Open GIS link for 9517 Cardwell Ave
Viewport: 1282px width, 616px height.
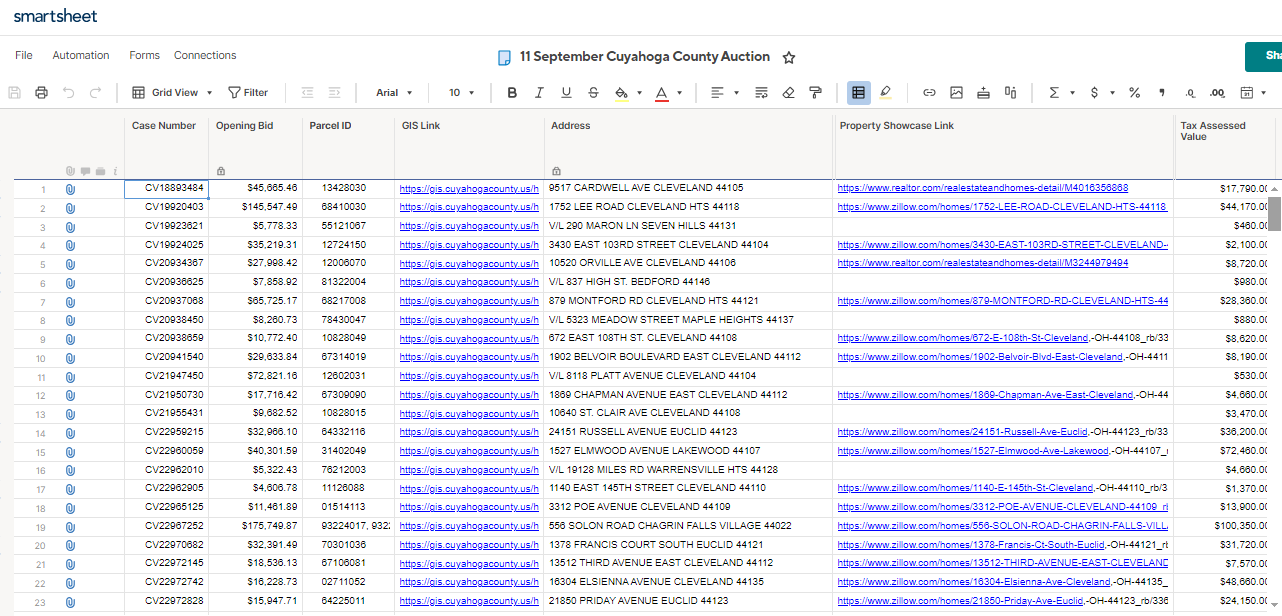click(469, 188)
